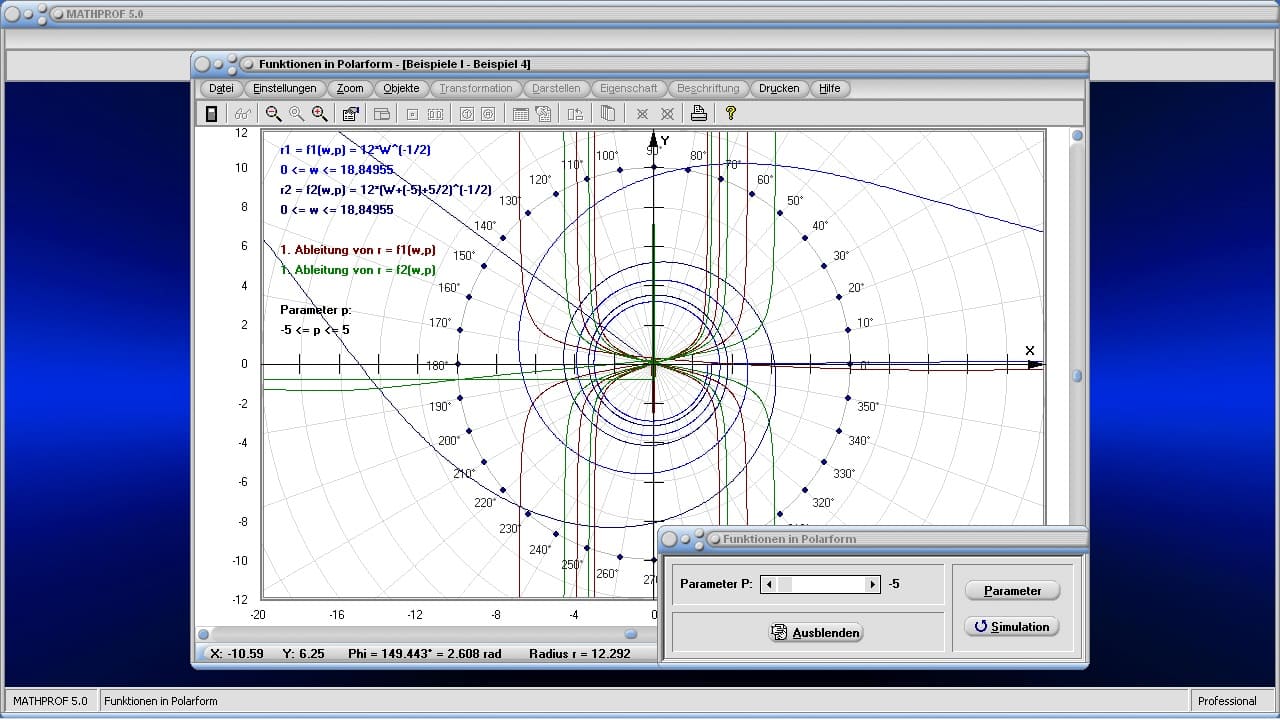Click the first delete cross icon

pos(642,114)
